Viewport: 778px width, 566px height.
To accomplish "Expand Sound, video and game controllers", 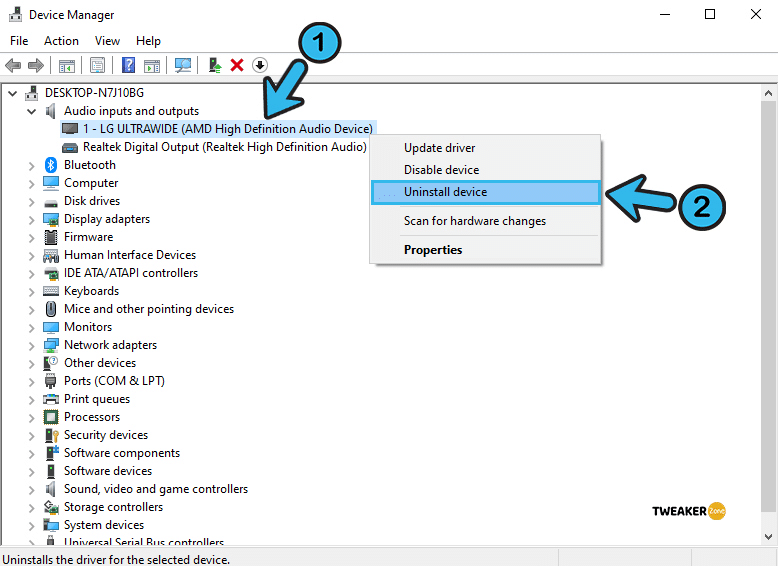I will click(x=31, y=490).
